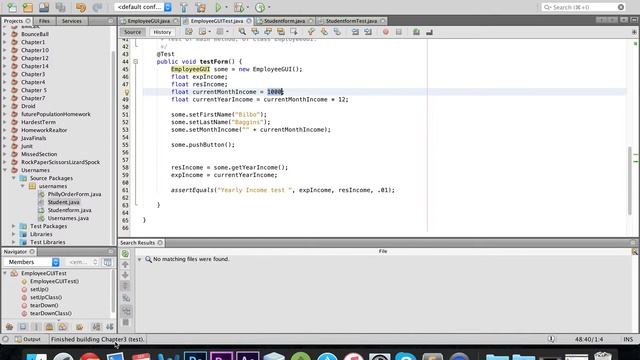The image size is (640, 360).
Task: Click the Search field at top right
Action: tap(583, 7)
